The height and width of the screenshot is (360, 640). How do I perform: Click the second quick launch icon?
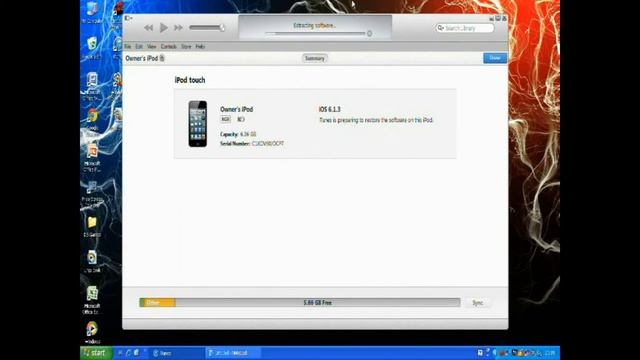[128, 353]
